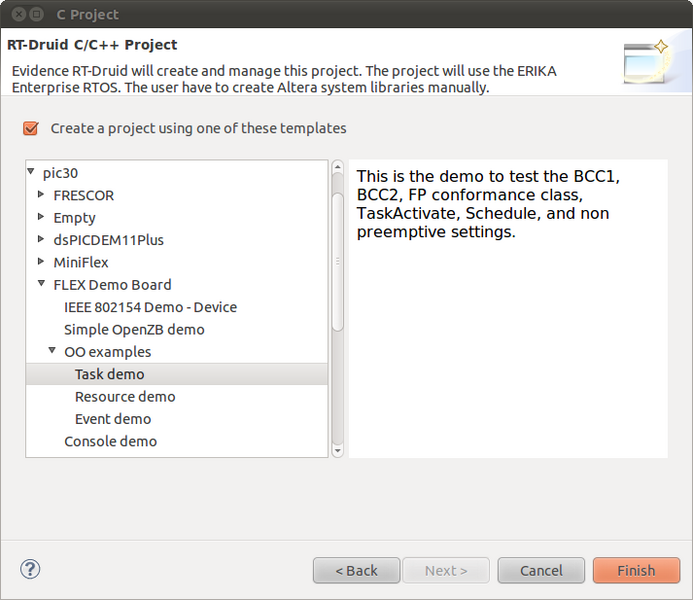Click the template list vertical scrollbar thumb
693x600 pixels.
[x=338, y=262]
